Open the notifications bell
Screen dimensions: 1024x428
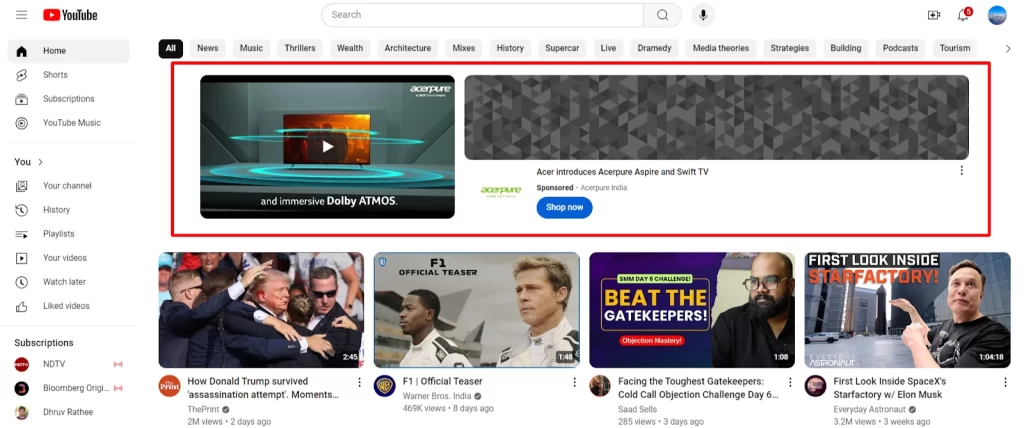pos(963,15)
